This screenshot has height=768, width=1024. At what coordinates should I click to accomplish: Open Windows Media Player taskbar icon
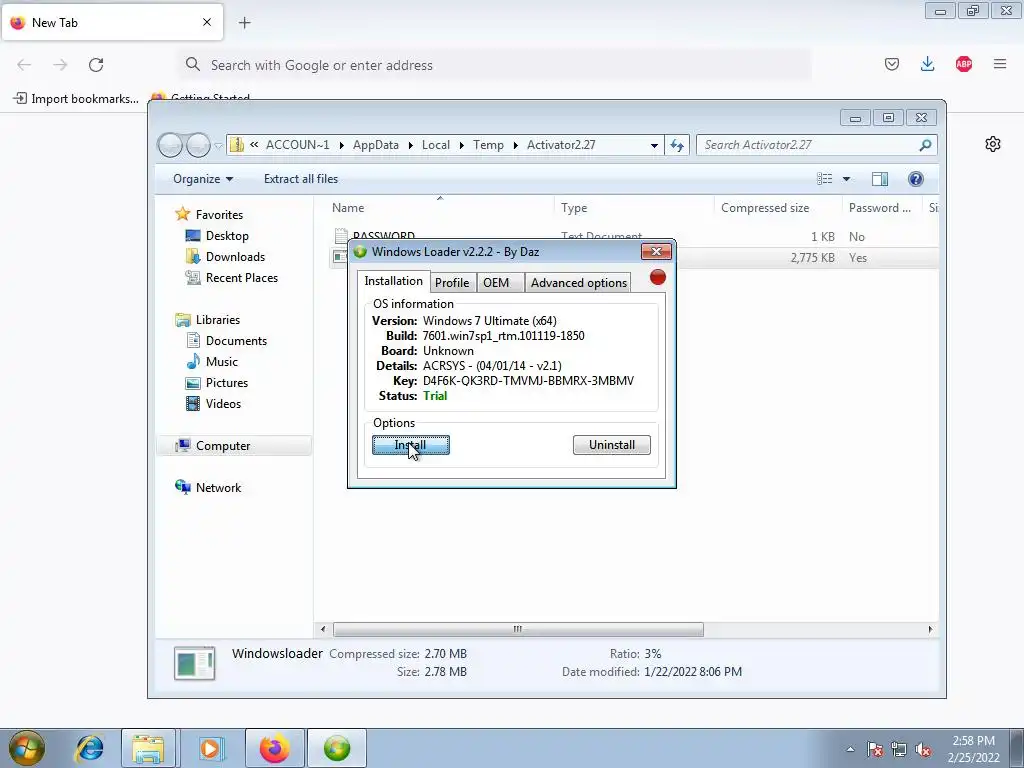pos(210,748)
